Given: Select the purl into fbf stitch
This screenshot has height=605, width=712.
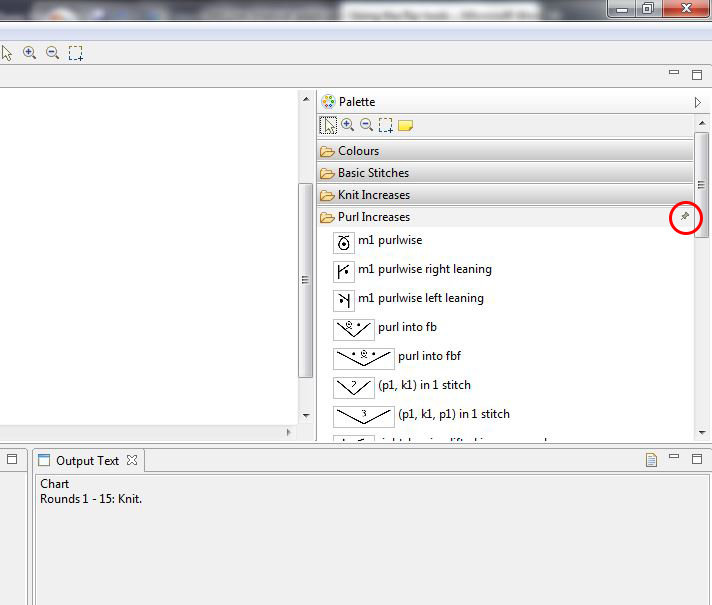Looking at the screenshot, I should point(428,356).
